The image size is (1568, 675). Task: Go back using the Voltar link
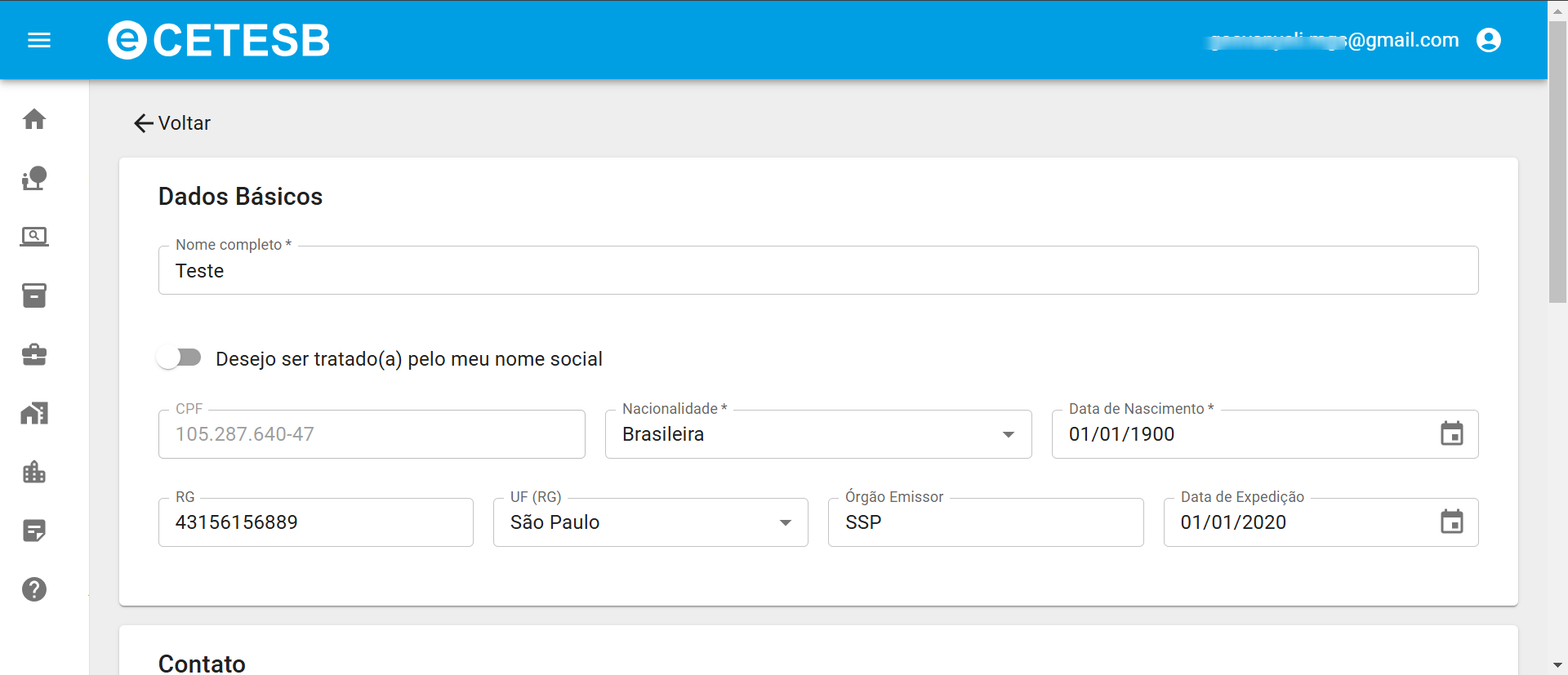click(172, 123)
